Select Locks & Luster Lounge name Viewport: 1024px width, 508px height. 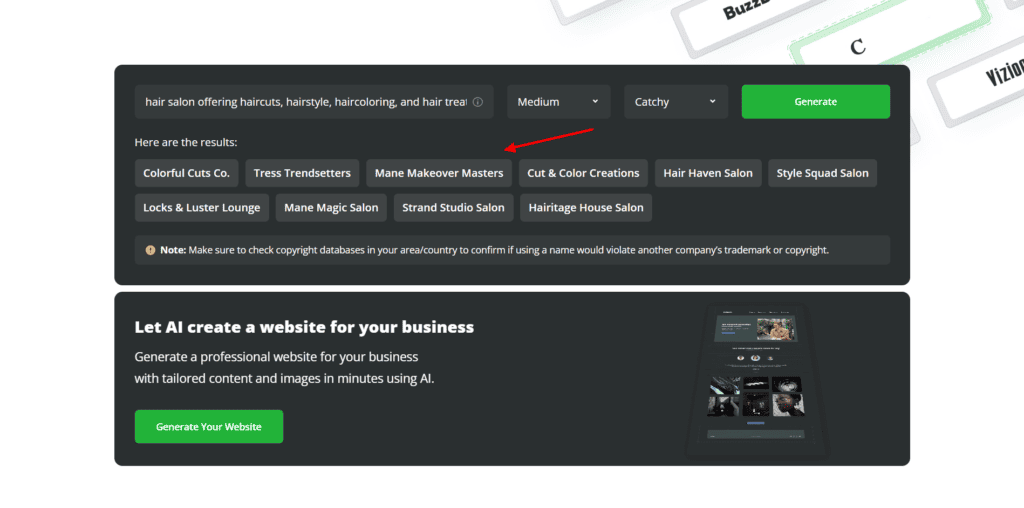click(x=201, y=208)
